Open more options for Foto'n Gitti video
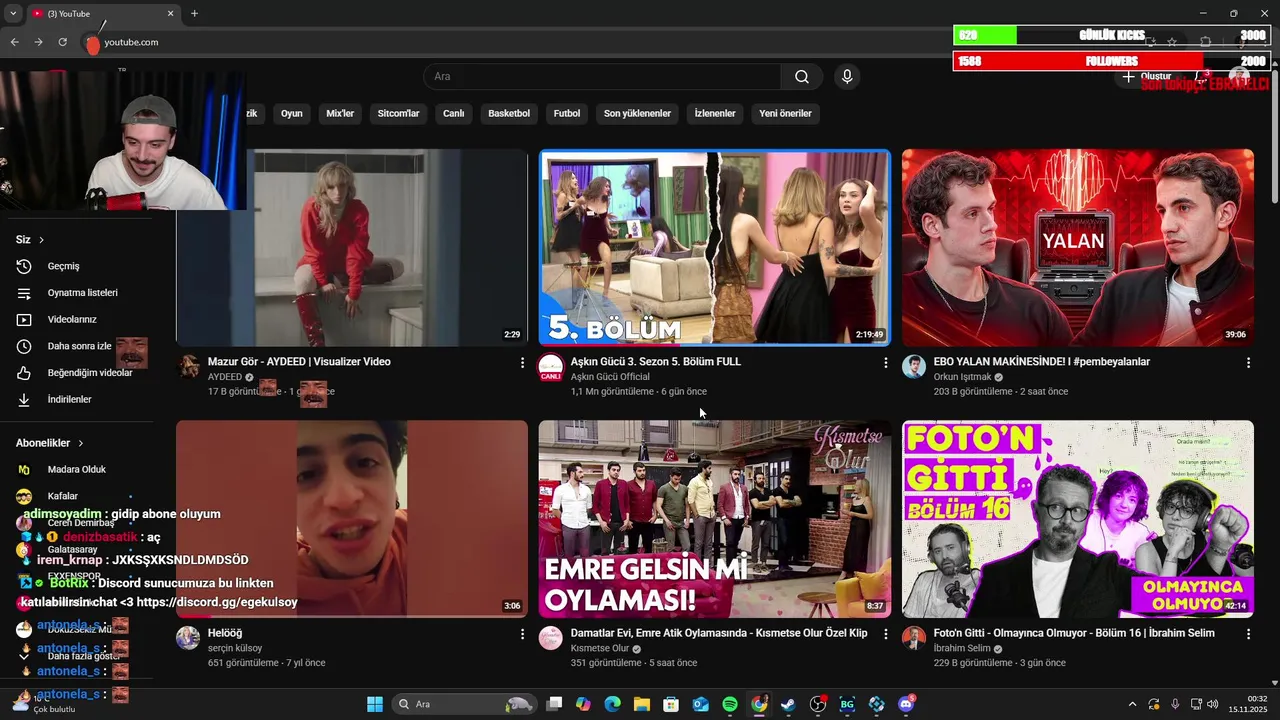 [x=1248, y=634]
